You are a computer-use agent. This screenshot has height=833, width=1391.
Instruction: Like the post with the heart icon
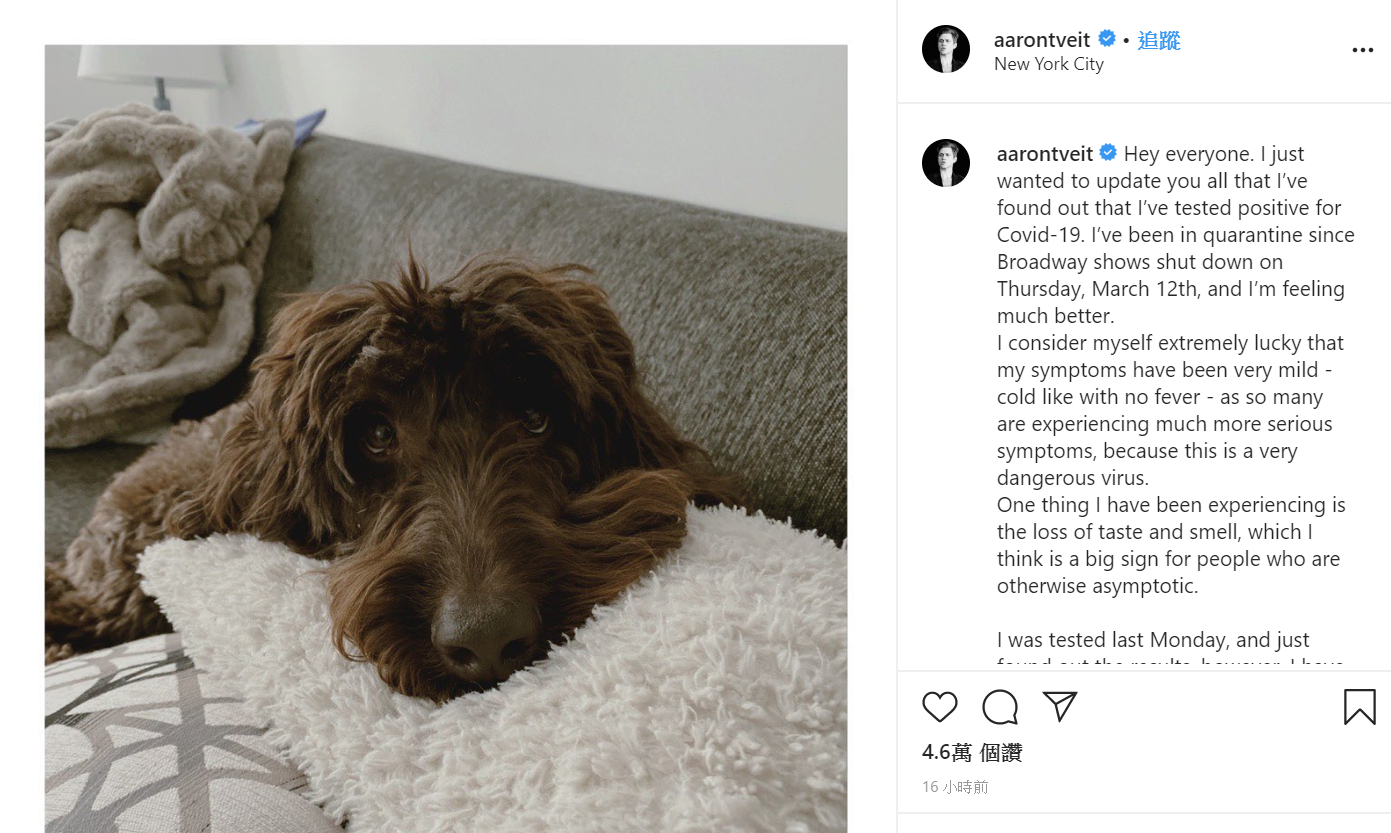click(939, 707)
